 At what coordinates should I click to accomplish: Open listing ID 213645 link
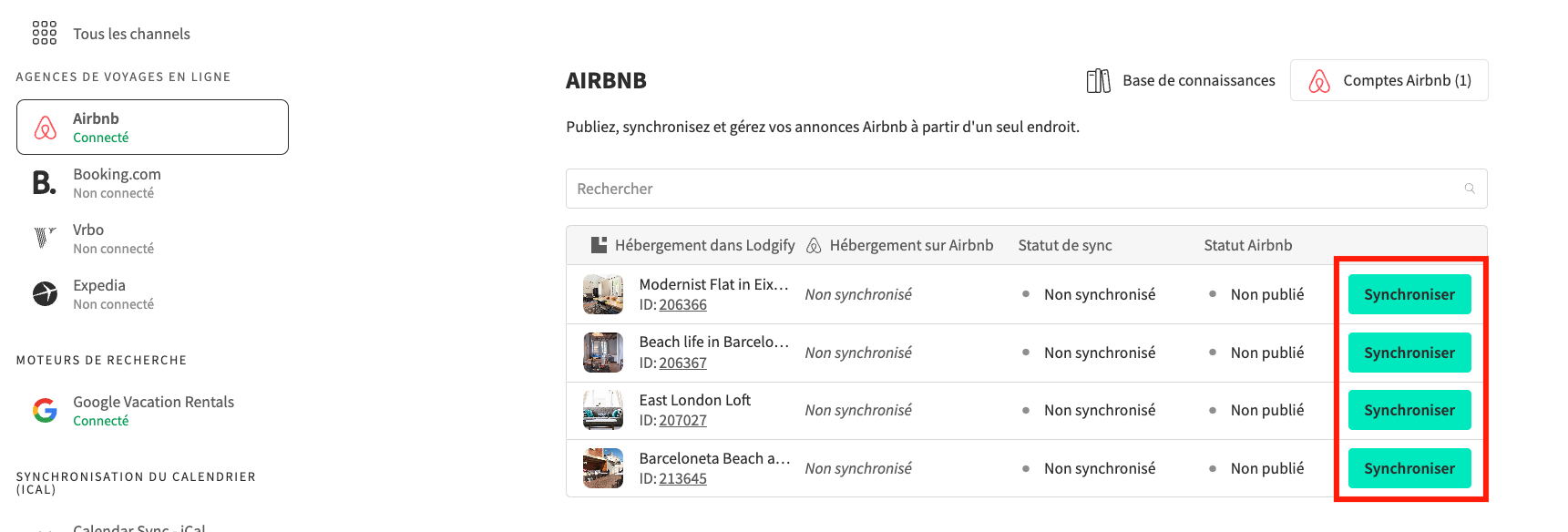pyautogui.click(x=682, y=478)
